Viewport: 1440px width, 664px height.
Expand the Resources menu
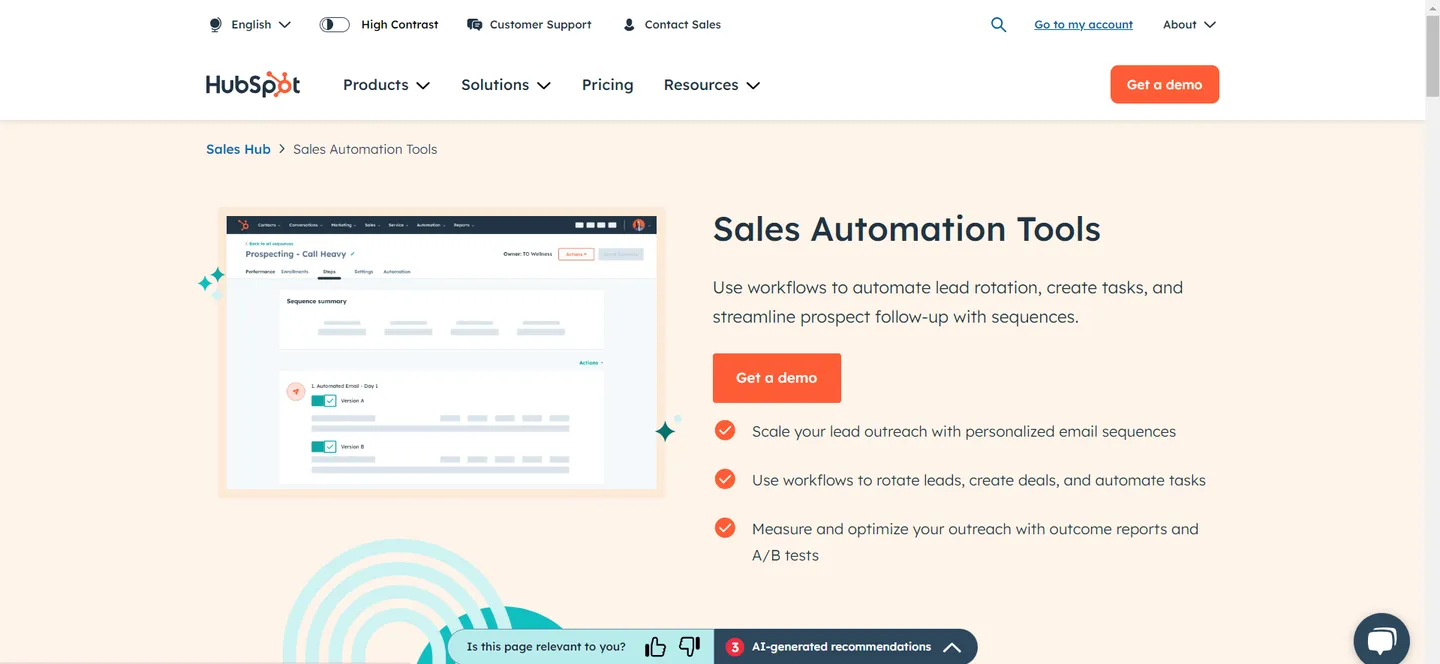712,85
